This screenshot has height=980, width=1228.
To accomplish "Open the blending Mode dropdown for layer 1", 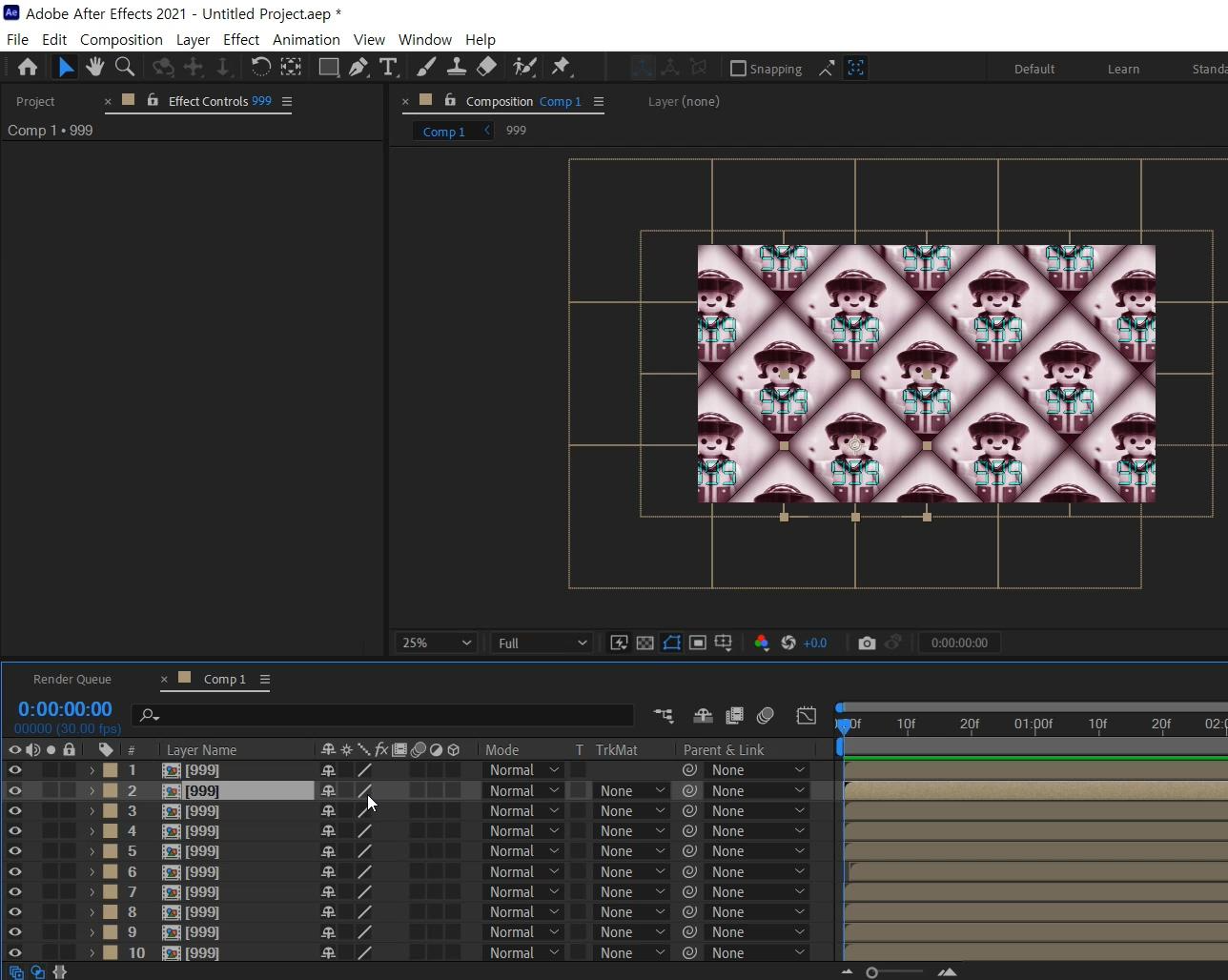I will coord(523,770).
